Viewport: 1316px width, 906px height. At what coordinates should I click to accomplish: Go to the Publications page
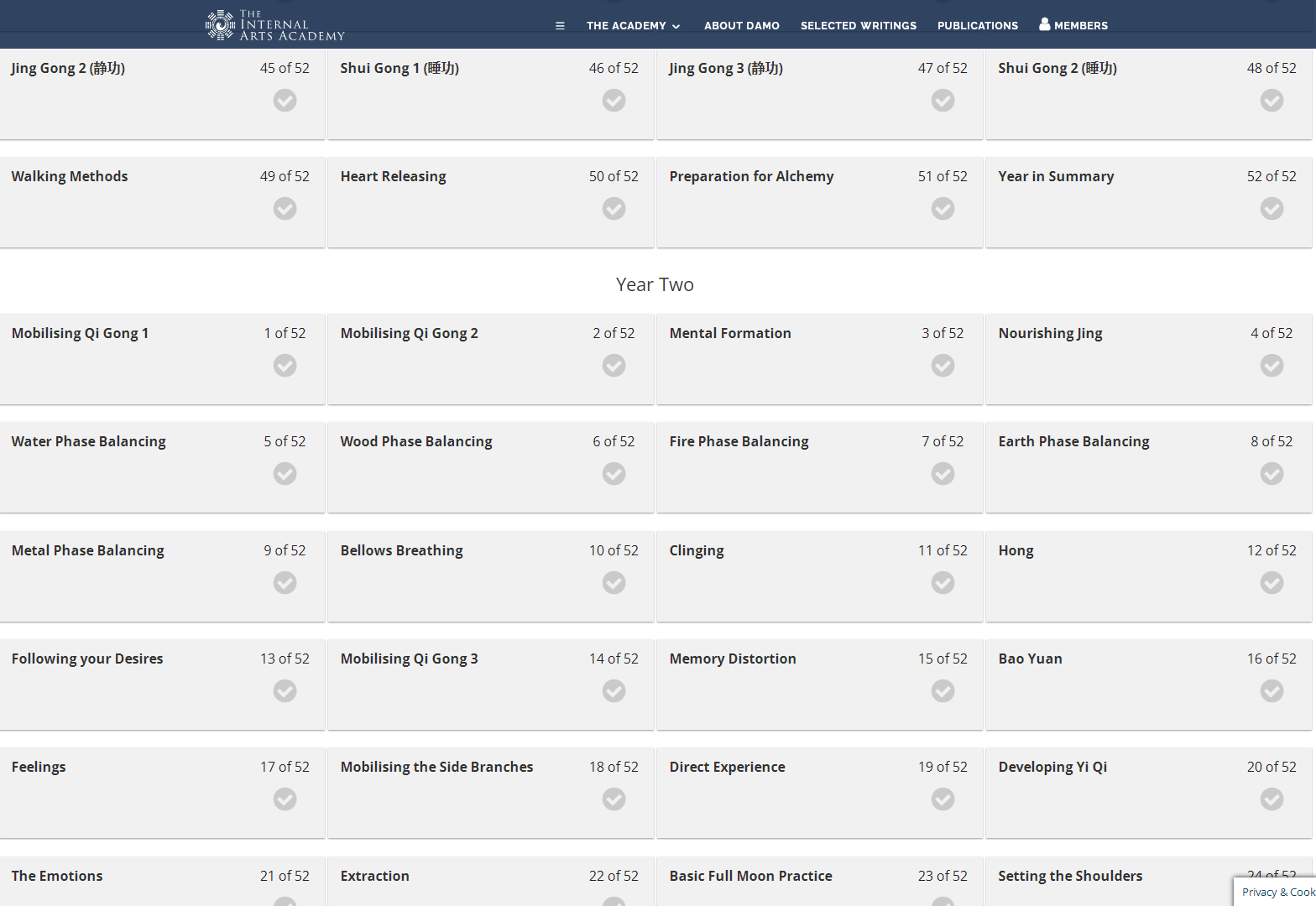(978, 26)
